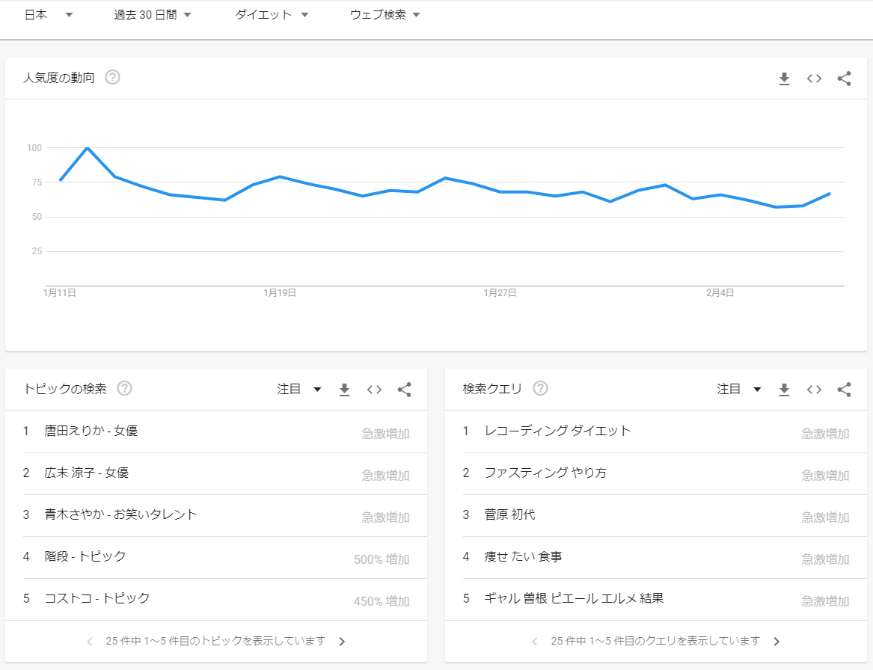
Task: Open help for 人気度の動向
Action: [x=113, y=77]
